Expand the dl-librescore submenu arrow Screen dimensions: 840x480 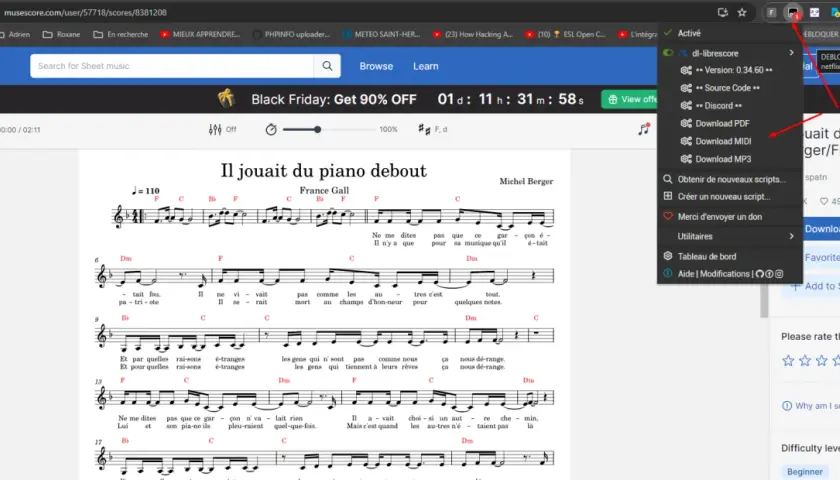[x=791, y=53]
